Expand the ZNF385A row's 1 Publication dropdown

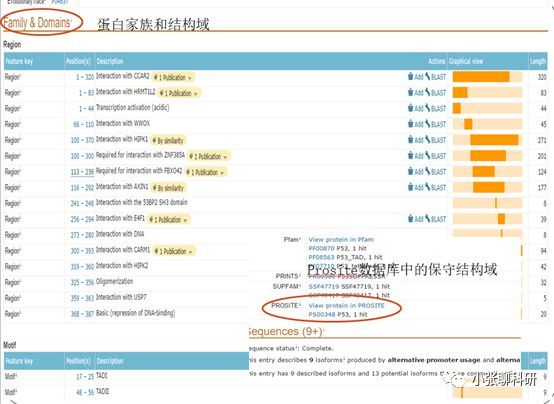click(x=208, y=156)
